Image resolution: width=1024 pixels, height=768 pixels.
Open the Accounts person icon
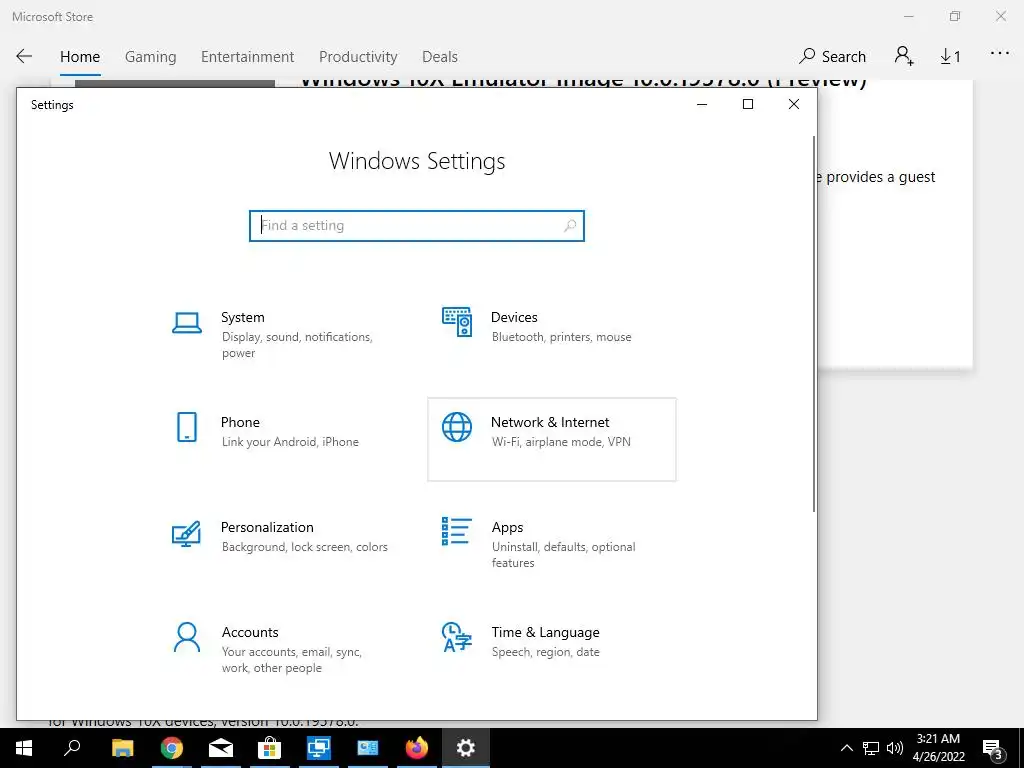click(187, 637)
